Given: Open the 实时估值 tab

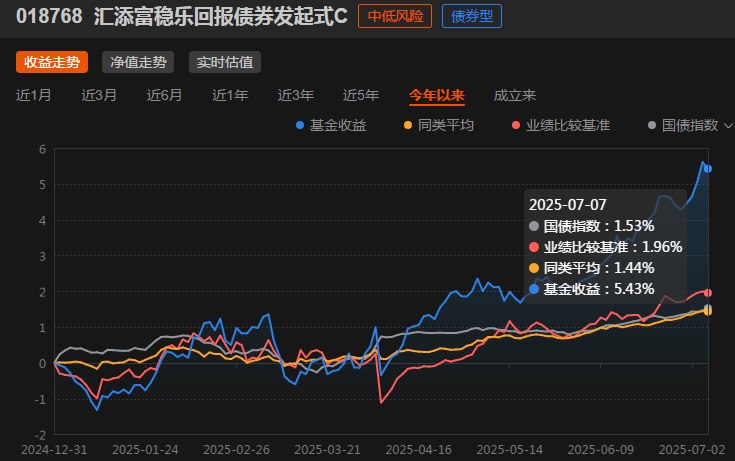Looking at the screenshot, I should 225,62.
